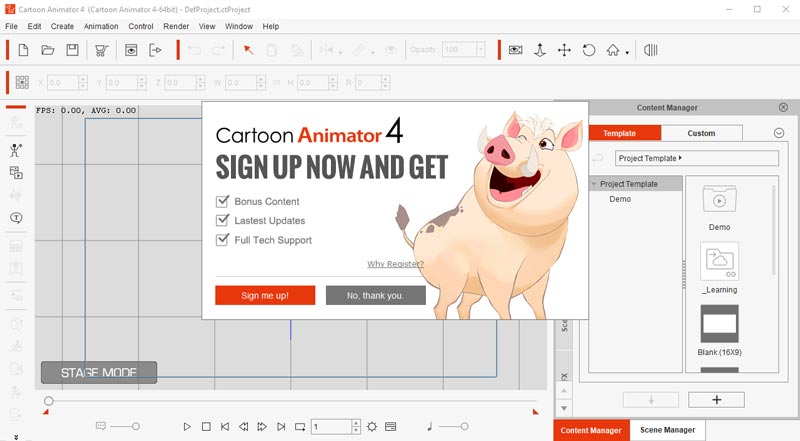Viewport: 800px width, 441px height.
Task: Toggle the Full Tech Support checkbox
Action: point(222,240)
